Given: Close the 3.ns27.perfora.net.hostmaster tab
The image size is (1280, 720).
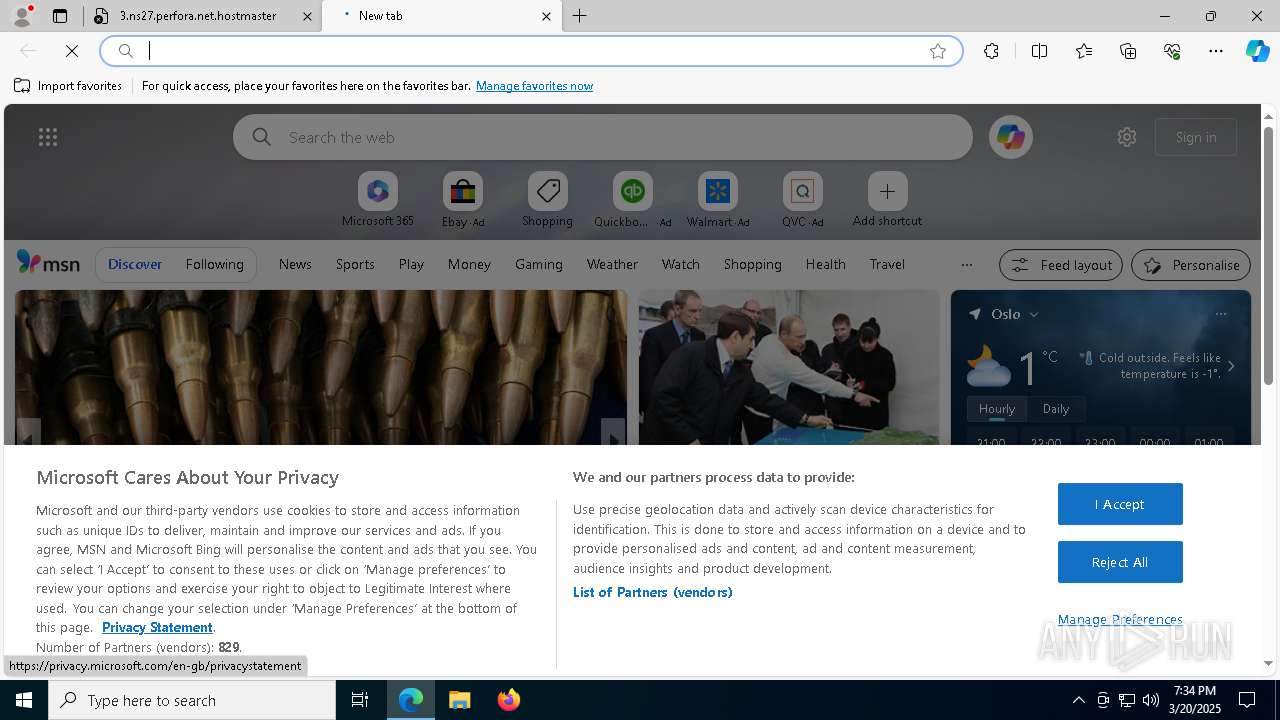Looking at the screenshot, I should (x=307, y=16).
